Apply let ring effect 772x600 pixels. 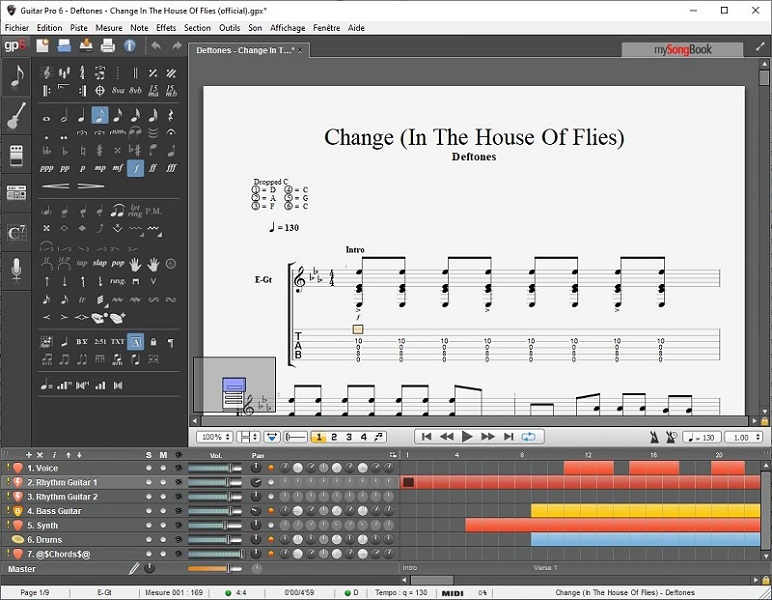135,211
